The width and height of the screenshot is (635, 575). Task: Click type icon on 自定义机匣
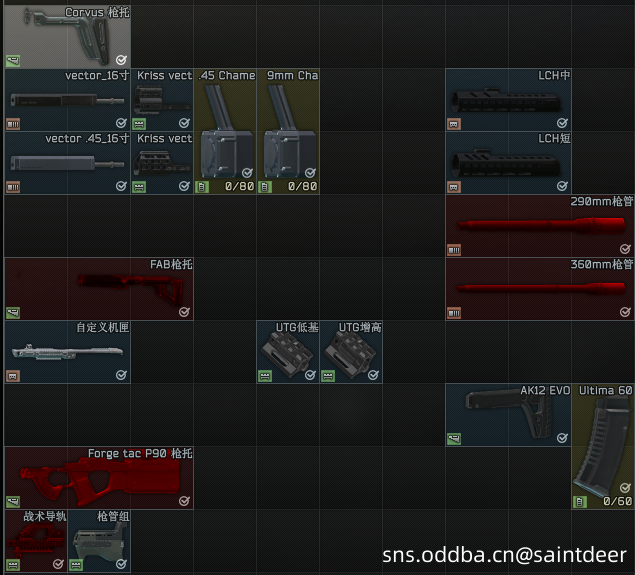(x=13, y=376)
